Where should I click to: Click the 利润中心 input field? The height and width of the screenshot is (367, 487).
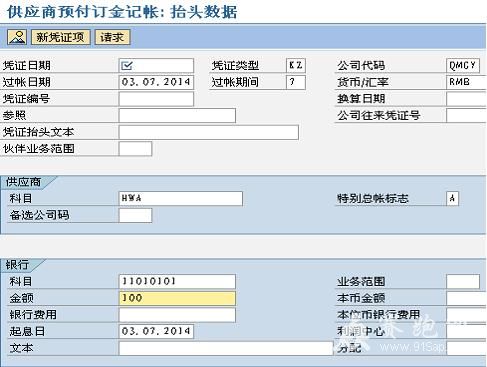tap(466, 331)
